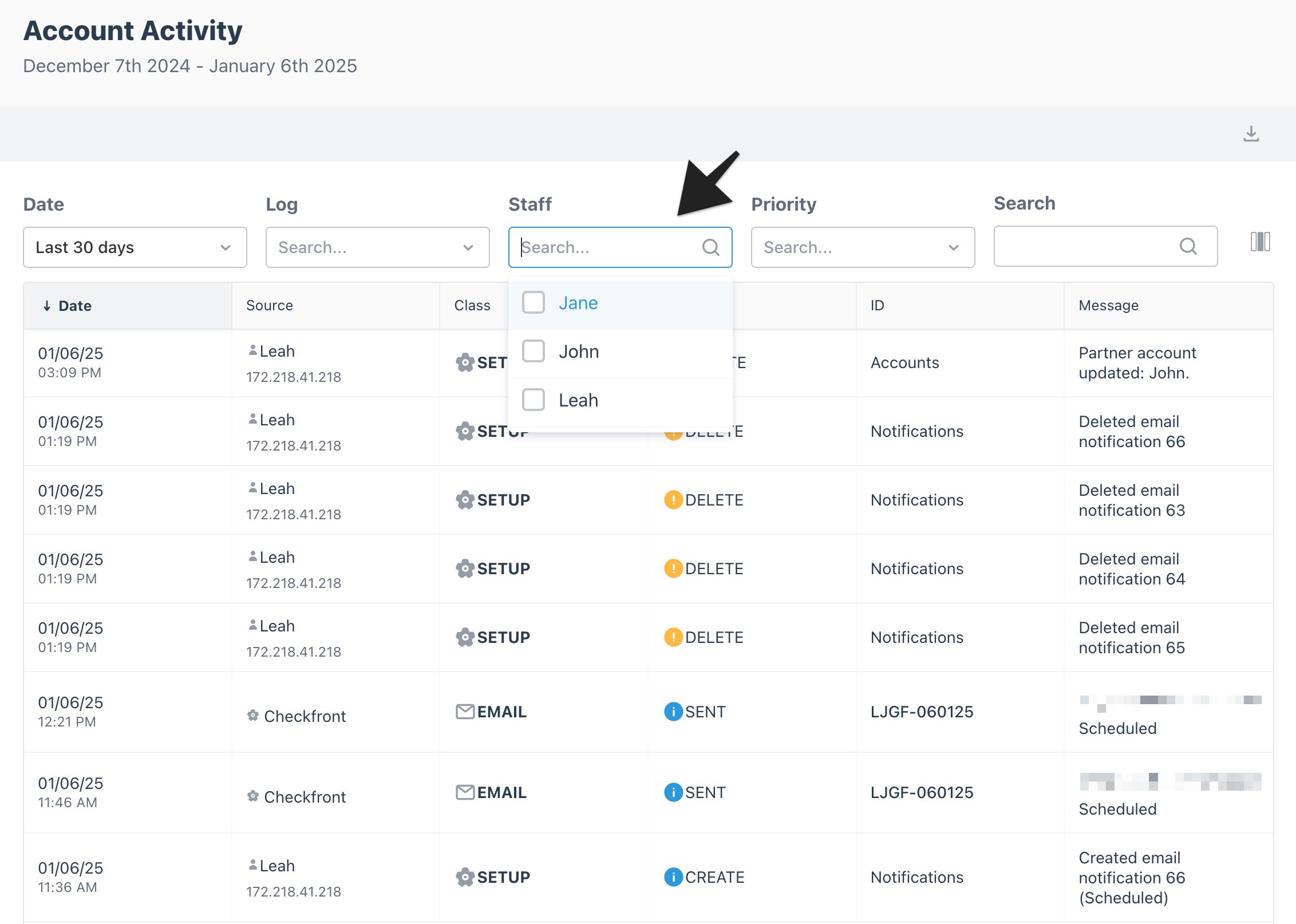This screenshot has width=1296, height=924.
Task: Open the Date range dropdown
Action: 135,247
